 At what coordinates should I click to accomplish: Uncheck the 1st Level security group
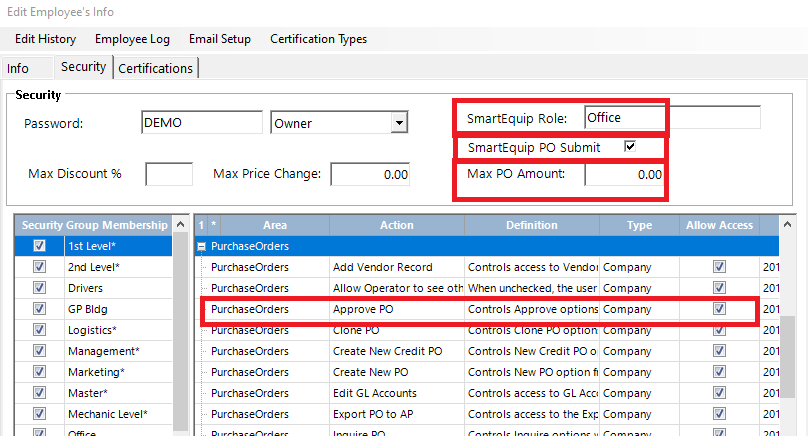pos(39,246)
